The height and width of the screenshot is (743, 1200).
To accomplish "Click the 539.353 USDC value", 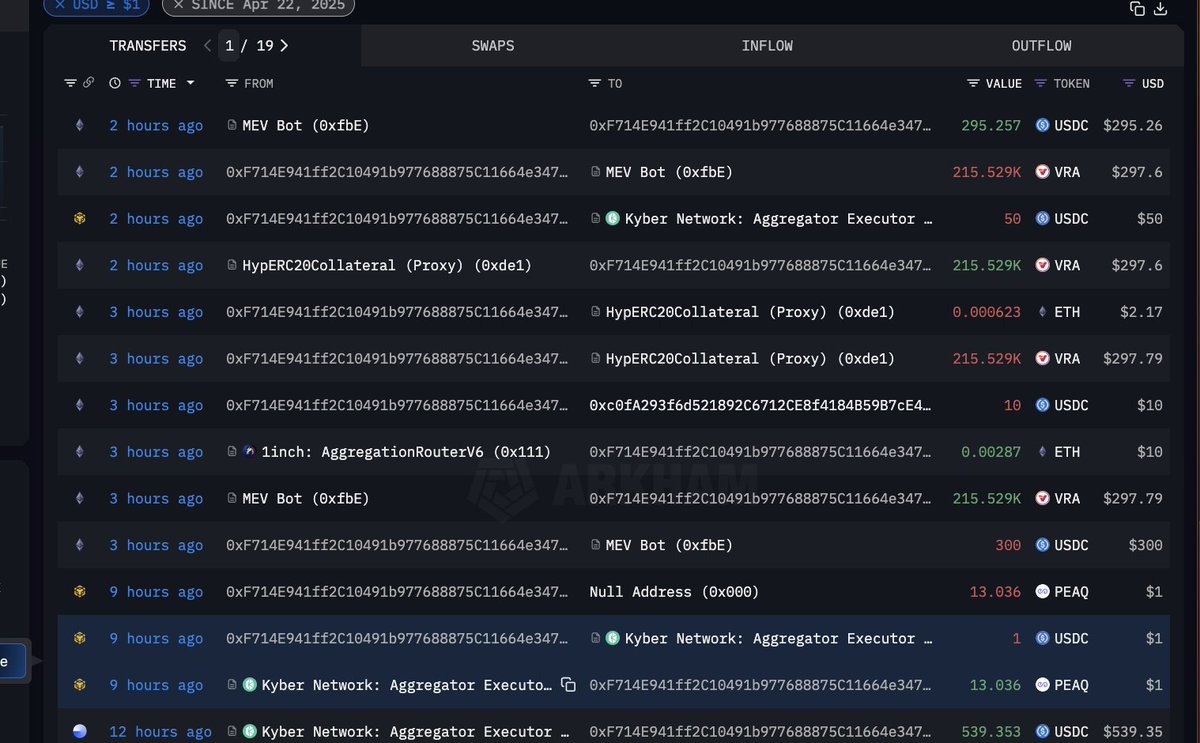I will tap(991, 732).
